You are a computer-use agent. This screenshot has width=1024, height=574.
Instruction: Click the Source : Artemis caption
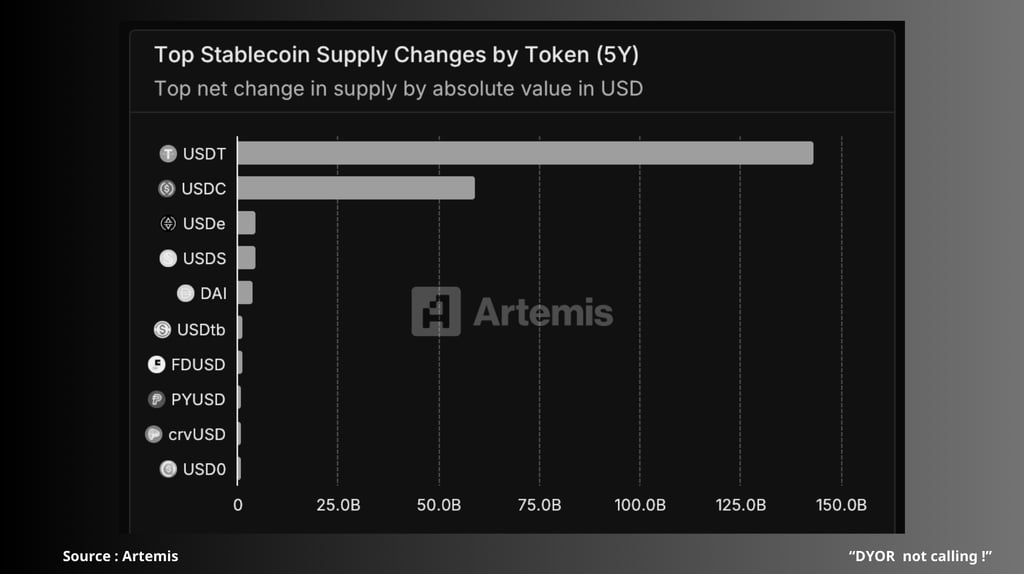(x=120, y=556)
